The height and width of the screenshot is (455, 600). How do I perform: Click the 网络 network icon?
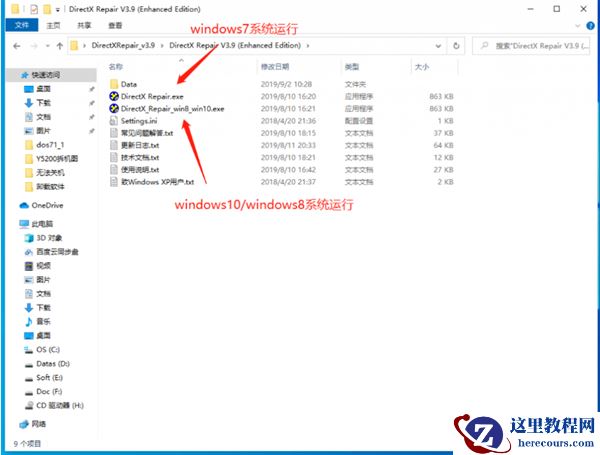(x=24, y=424)
